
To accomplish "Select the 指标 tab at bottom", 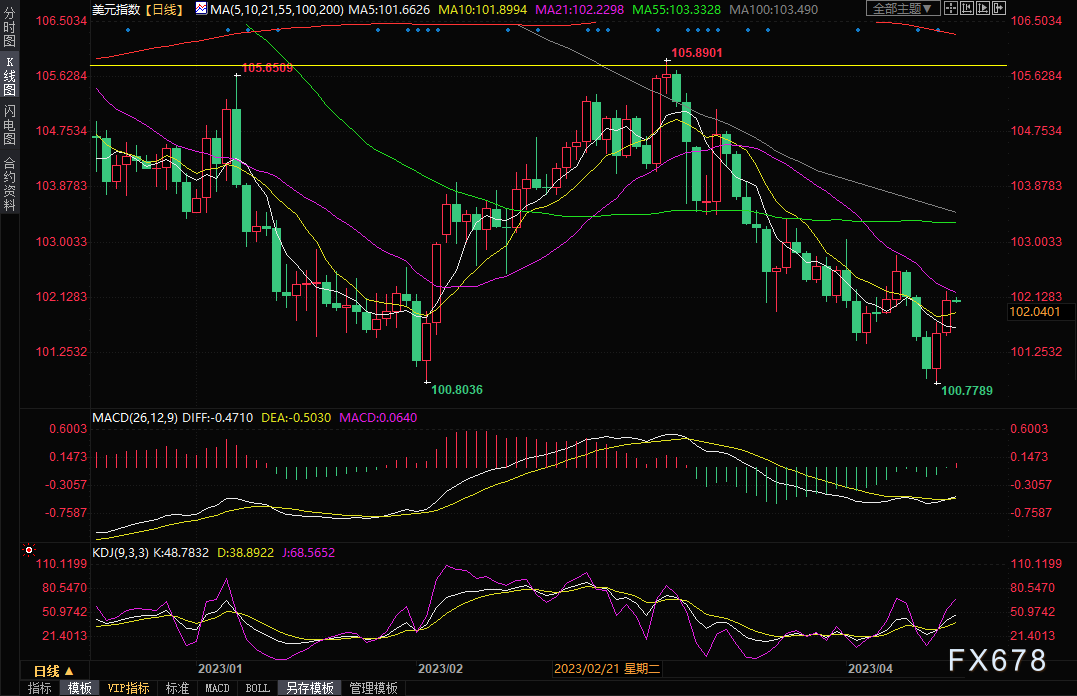I will click(40, 688).
